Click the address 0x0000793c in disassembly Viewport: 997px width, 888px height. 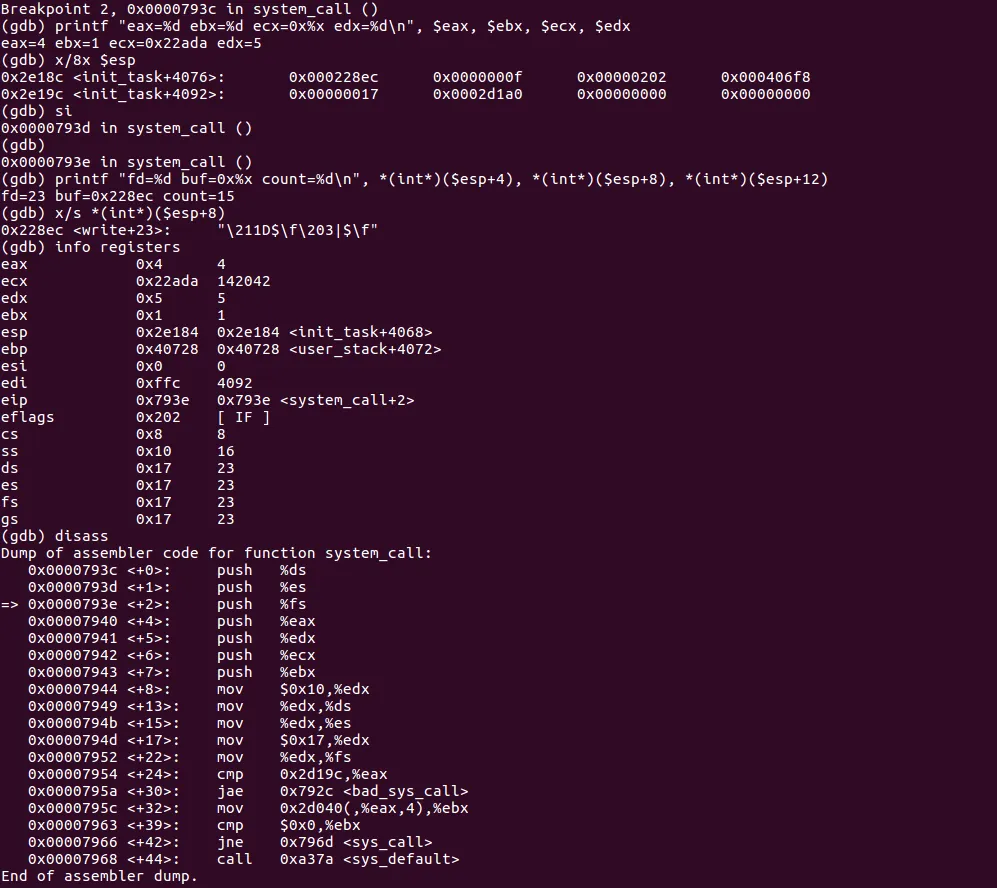(x=72, y=570)
